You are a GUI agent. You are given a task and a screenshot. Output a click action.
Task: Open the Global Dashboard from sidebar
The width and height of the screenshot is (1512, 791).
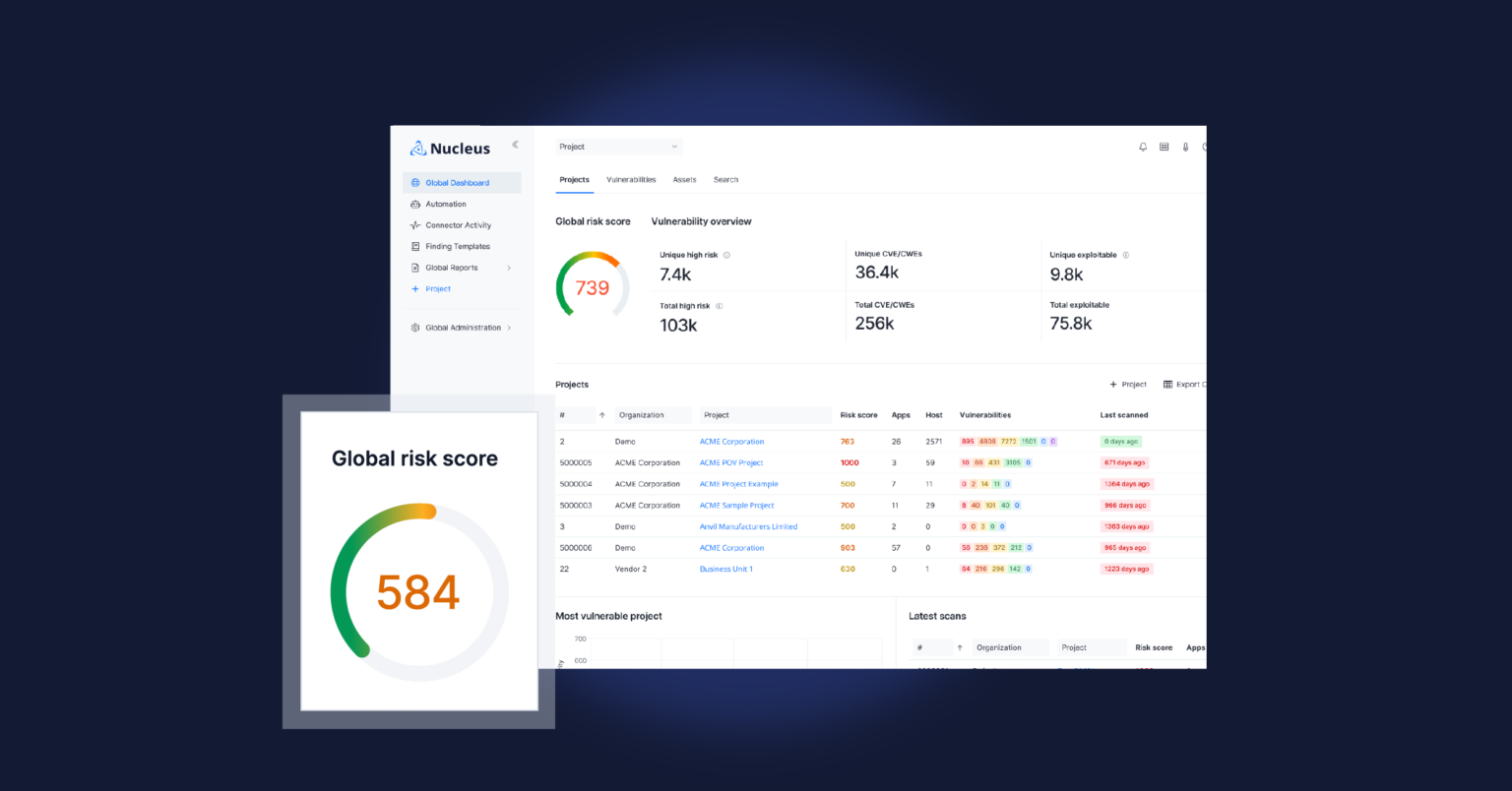[458, 182]
